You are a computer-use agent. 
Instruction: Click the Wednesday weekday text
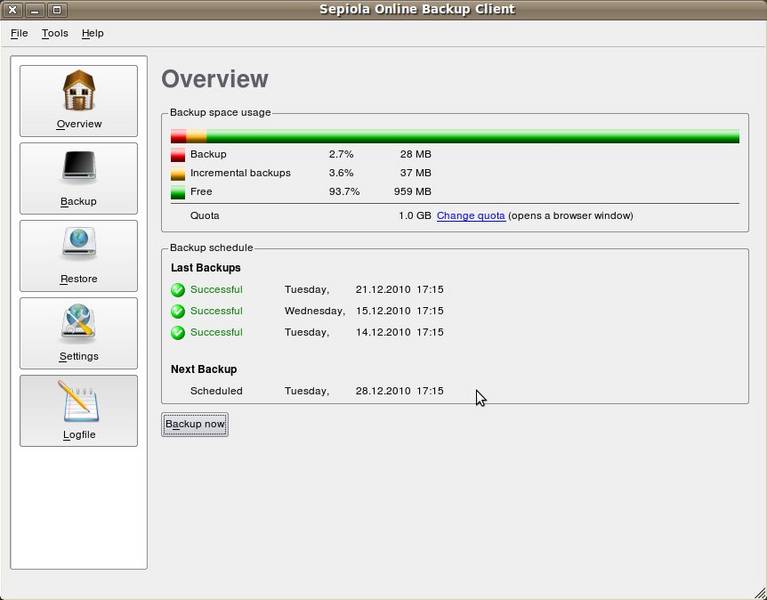(x=315, y=311)
